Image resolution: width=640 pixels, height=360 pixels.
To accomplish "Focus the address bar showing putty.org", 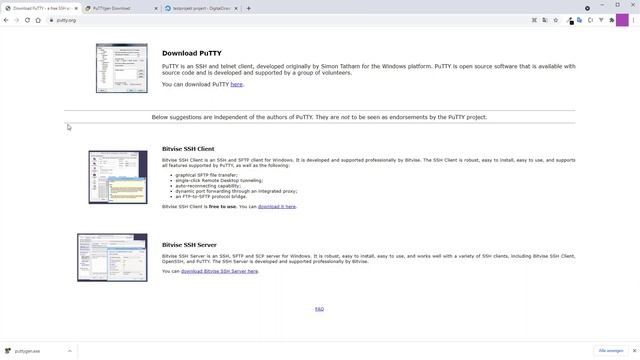I will point(286,20).
